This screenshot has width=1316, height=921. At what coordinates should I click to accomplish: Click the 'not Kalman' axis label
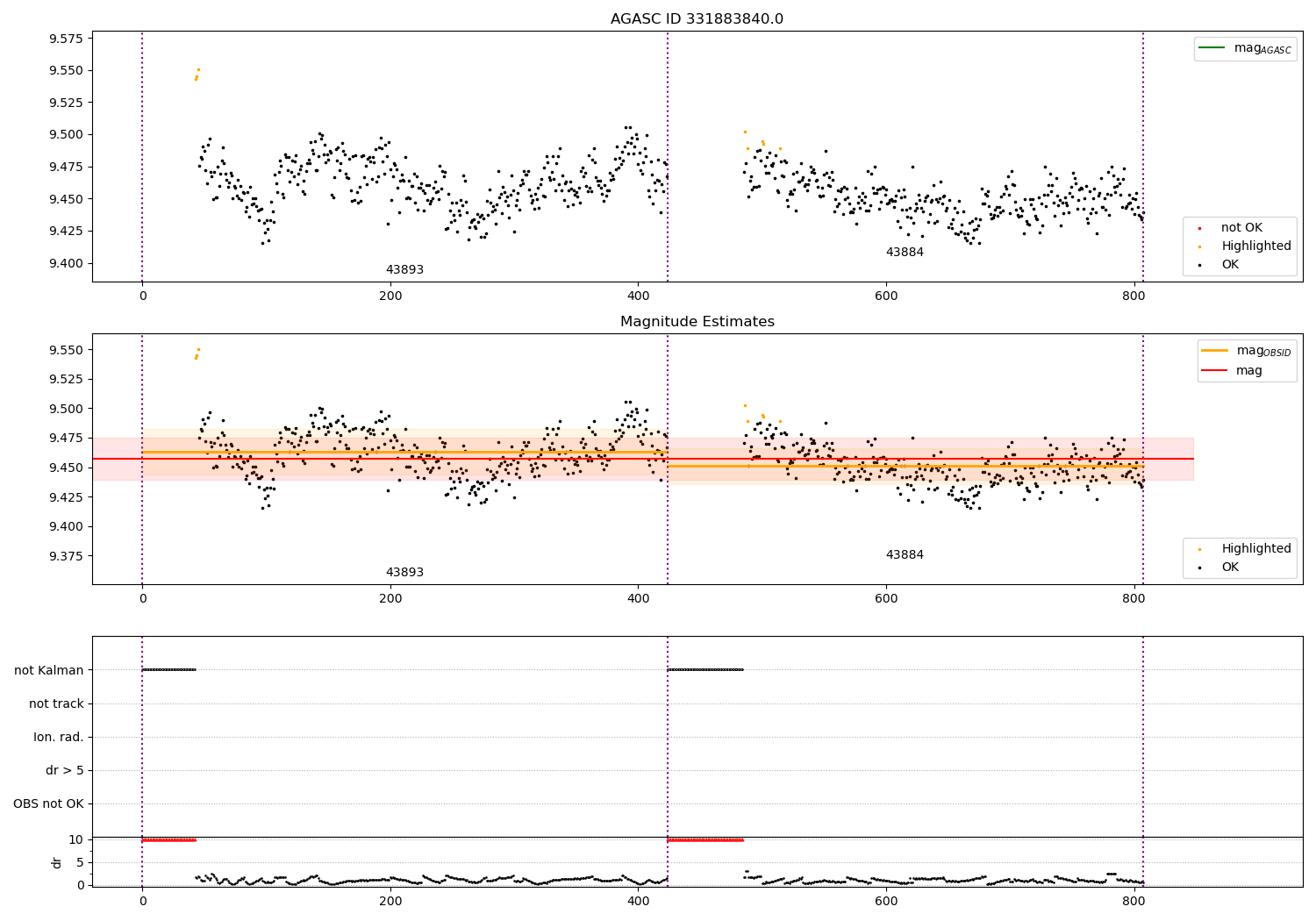coord(49,670)
